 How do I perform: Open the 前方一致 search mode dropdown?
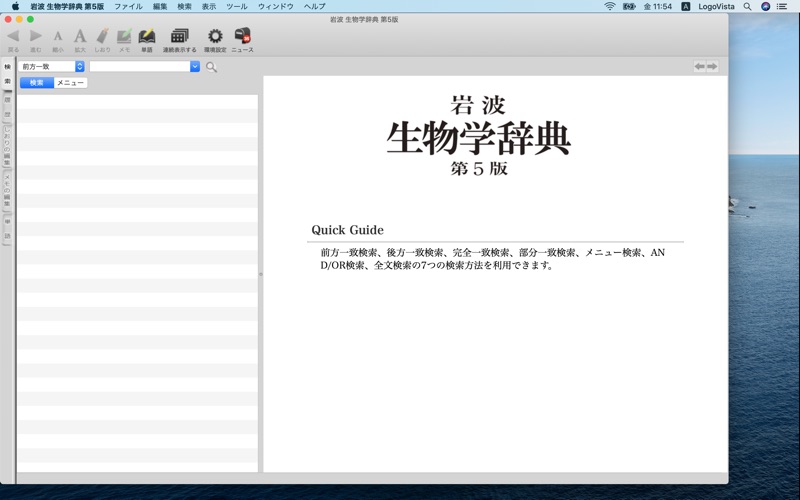pyautogui.click(x=52, y=66)
